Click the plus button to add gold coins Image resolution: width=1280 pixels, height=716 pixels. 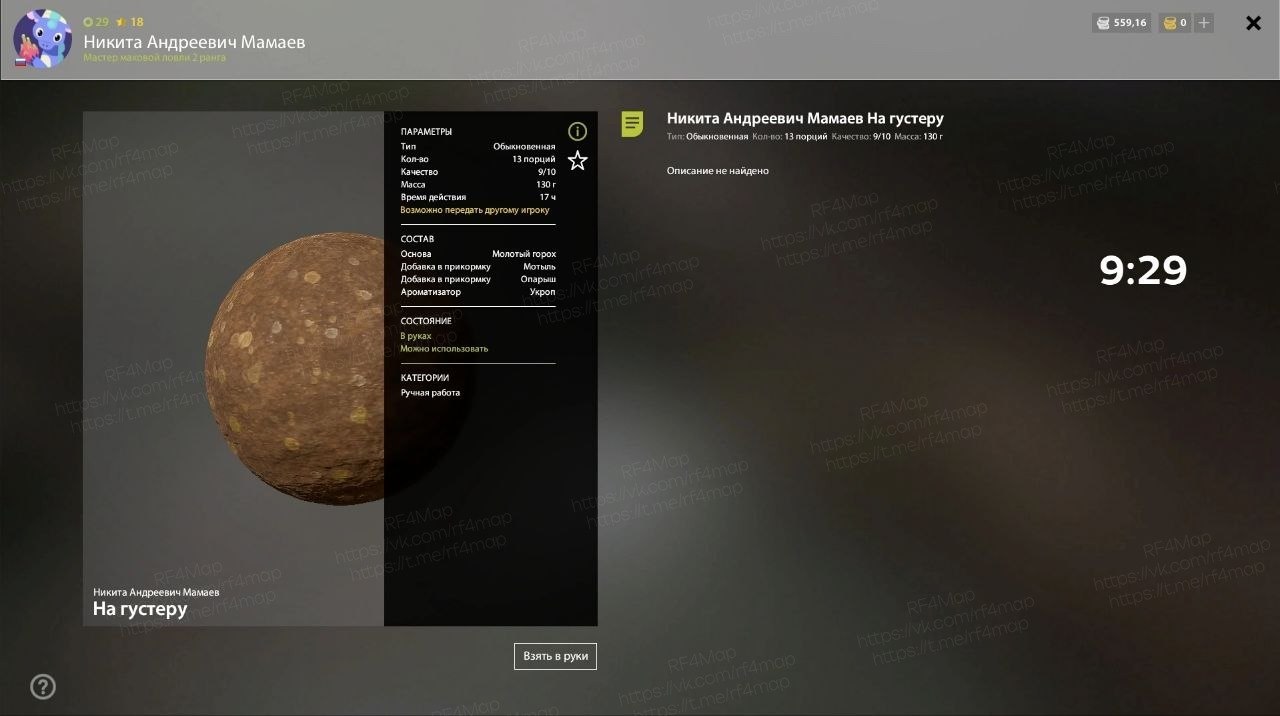(1204, 22)
